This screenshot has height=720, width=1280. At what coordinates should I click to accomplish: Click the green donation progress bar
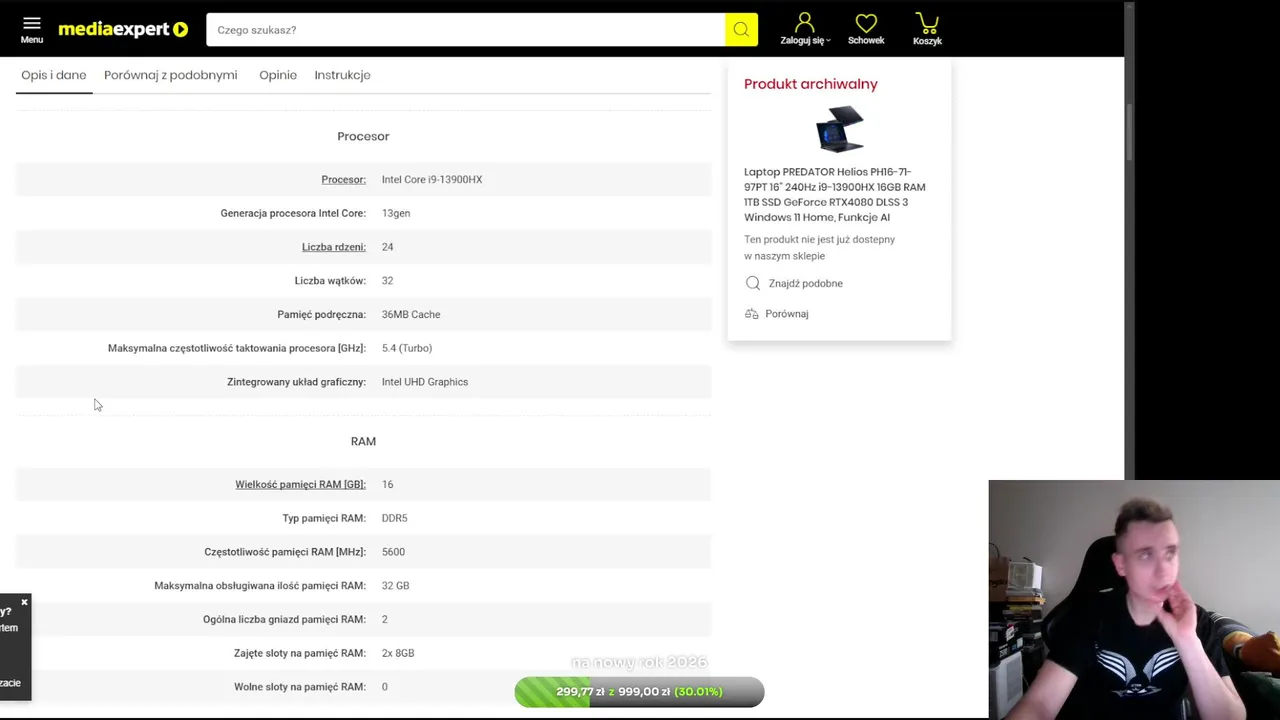coord(639,692)
